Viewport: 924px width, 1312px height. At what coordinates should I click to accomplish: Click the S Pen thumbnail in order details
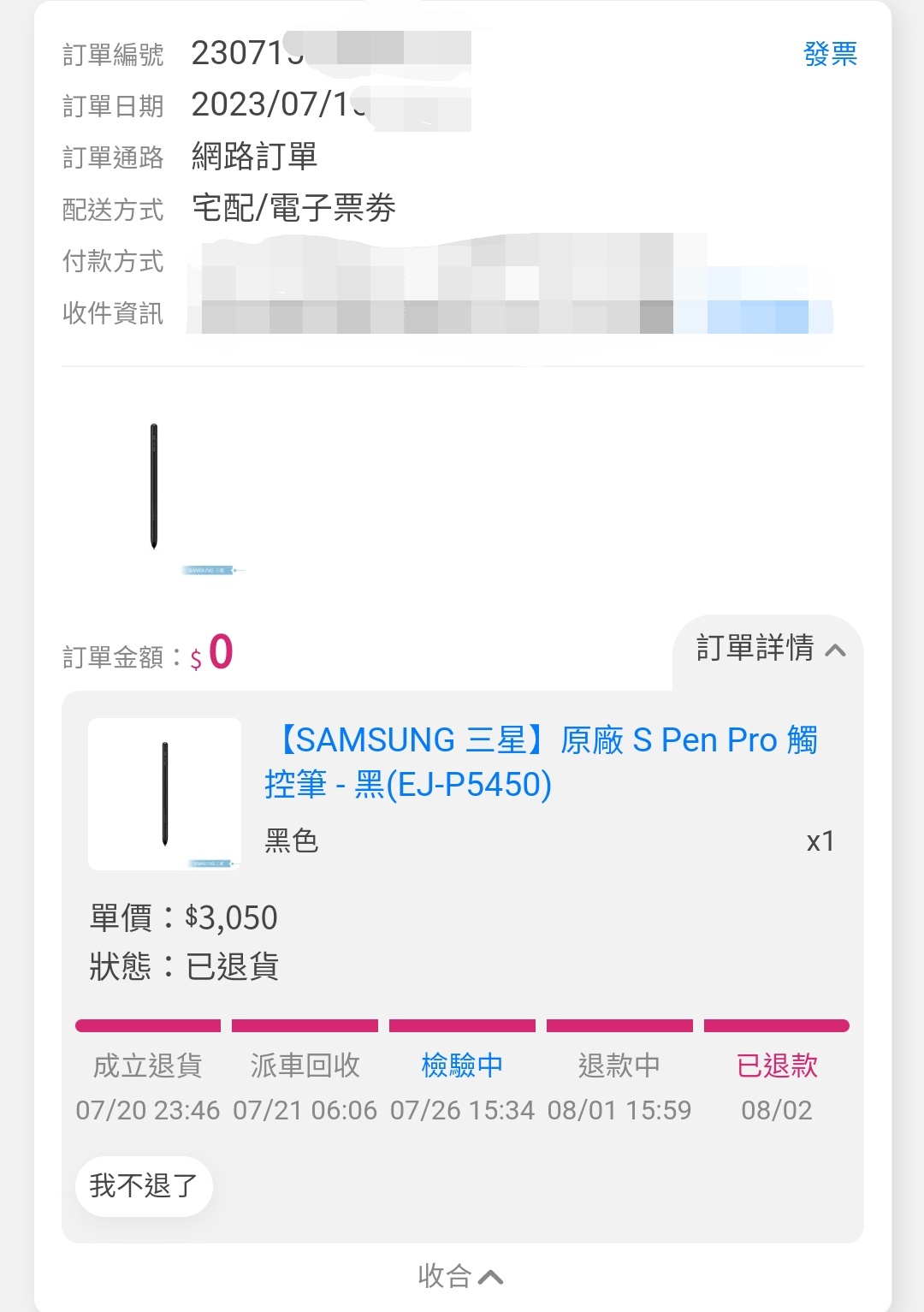click(x=165, y=793)
